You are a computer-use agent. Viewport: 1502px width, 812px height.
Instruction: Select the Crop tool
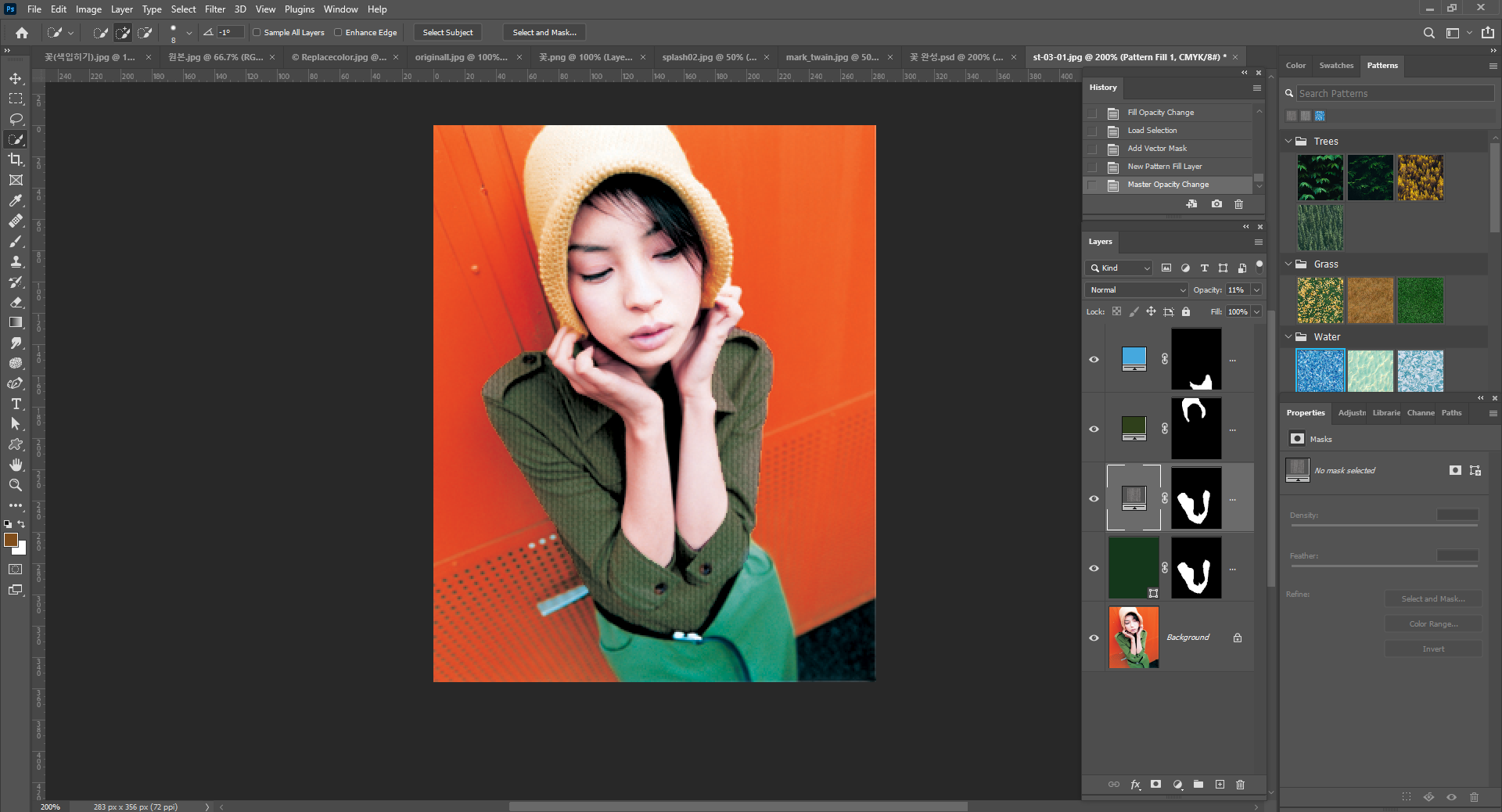[x=16, y=160]
